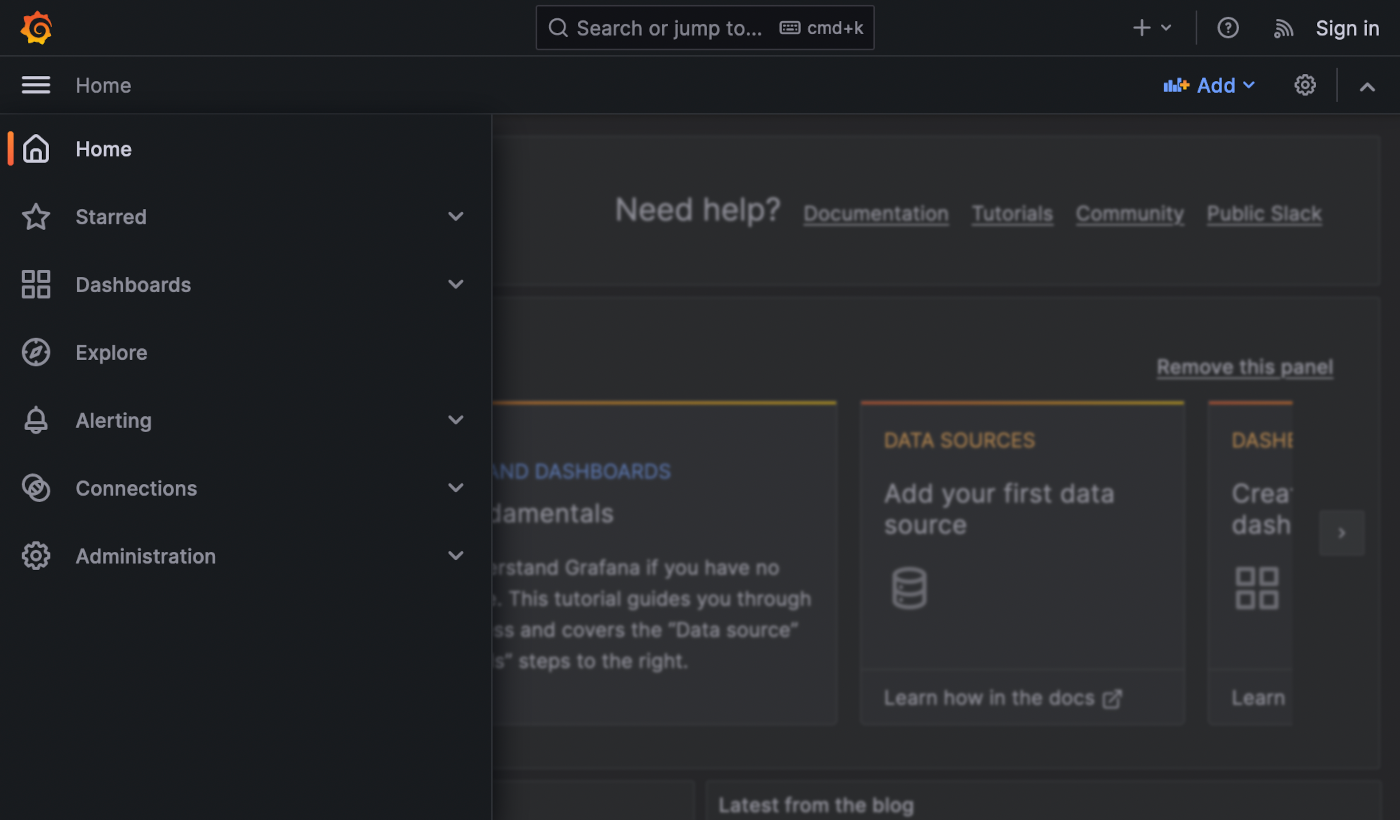Open the Explore section icon in sidebar

(36, 352)
